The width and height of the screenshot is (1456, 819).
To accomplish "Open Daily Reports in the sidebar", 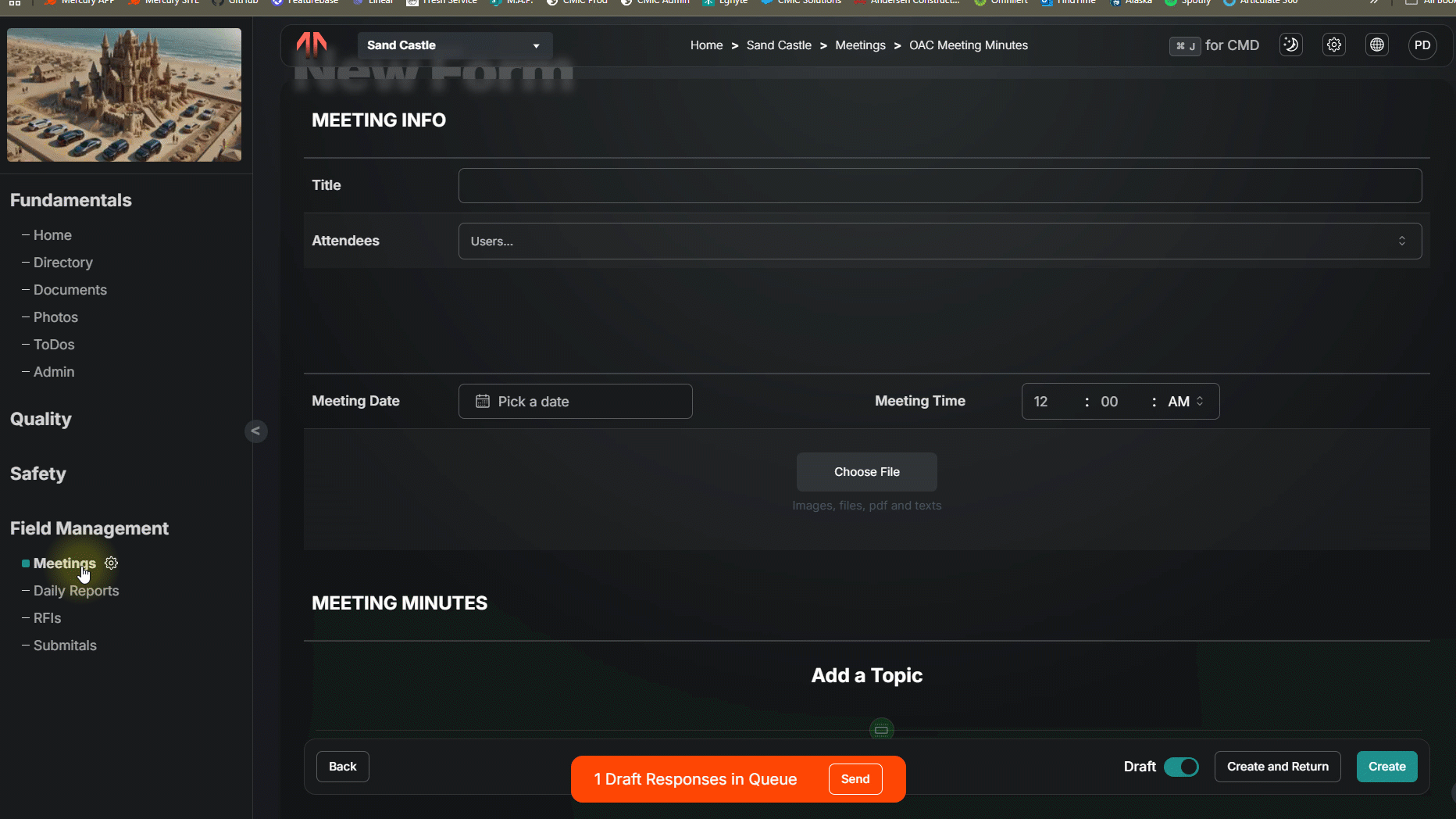I will 76,591.
